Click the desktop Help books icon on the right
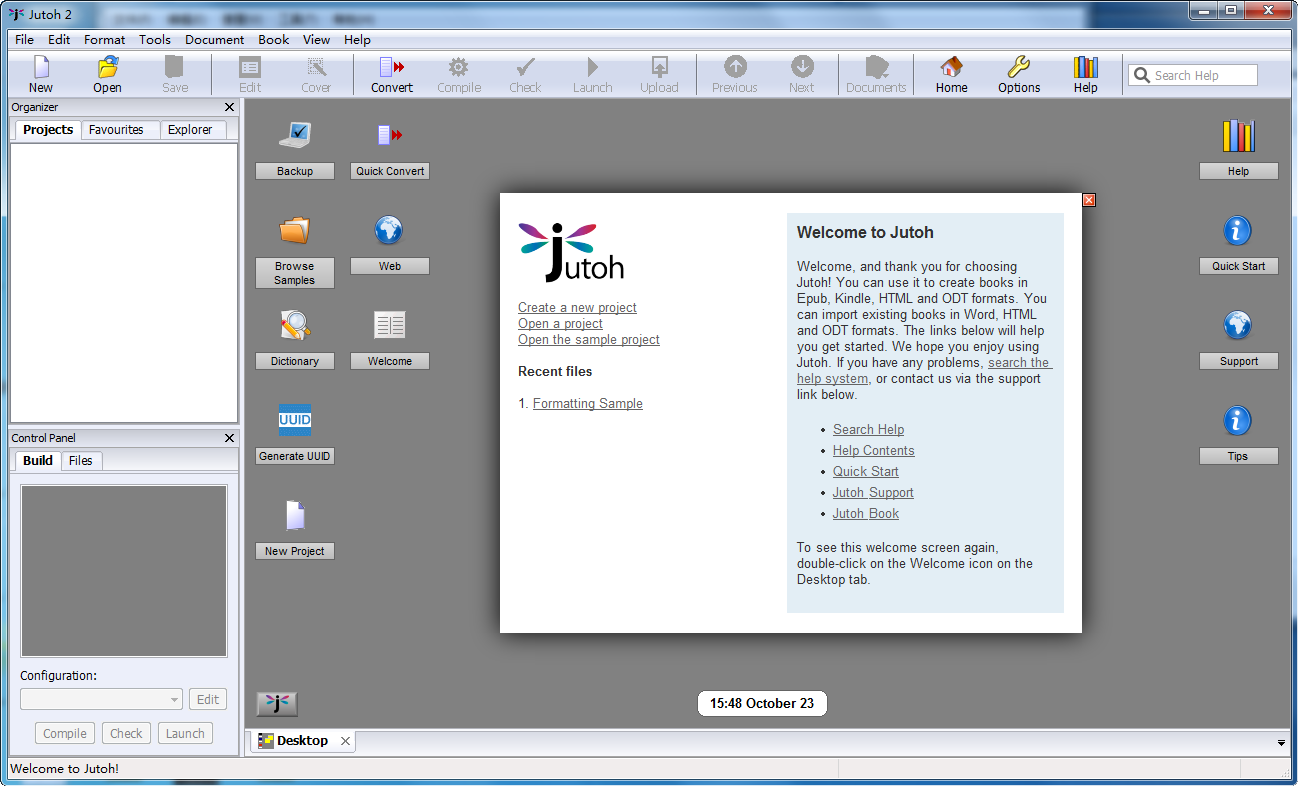1299x787 pixels. click(1238, 135)
